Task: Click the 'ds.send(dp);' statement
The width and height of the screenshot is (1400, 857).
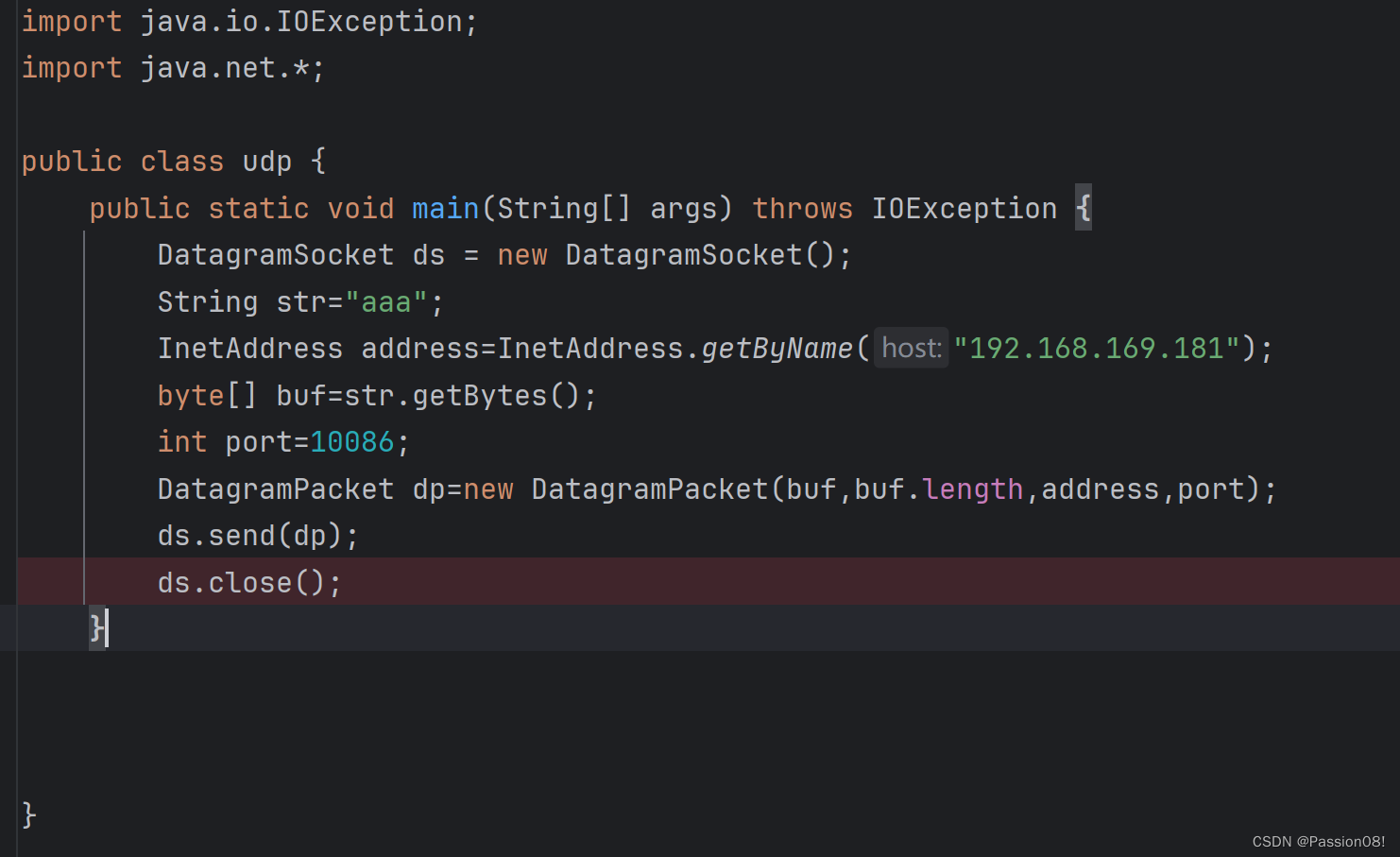Action: tap(259, 536)
